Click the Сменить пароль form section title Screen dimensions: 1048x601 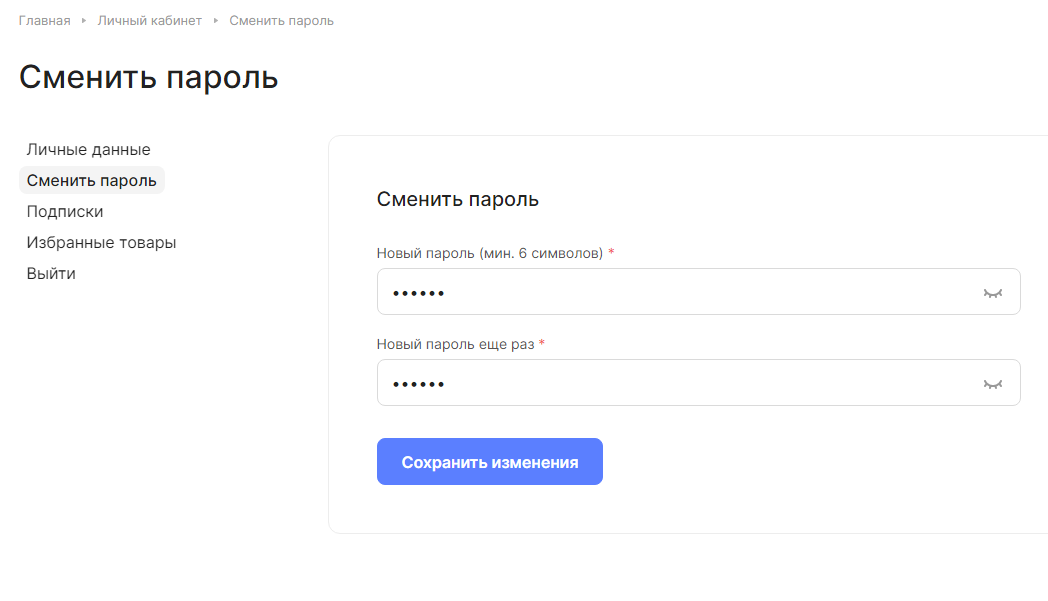pos(458,199)
